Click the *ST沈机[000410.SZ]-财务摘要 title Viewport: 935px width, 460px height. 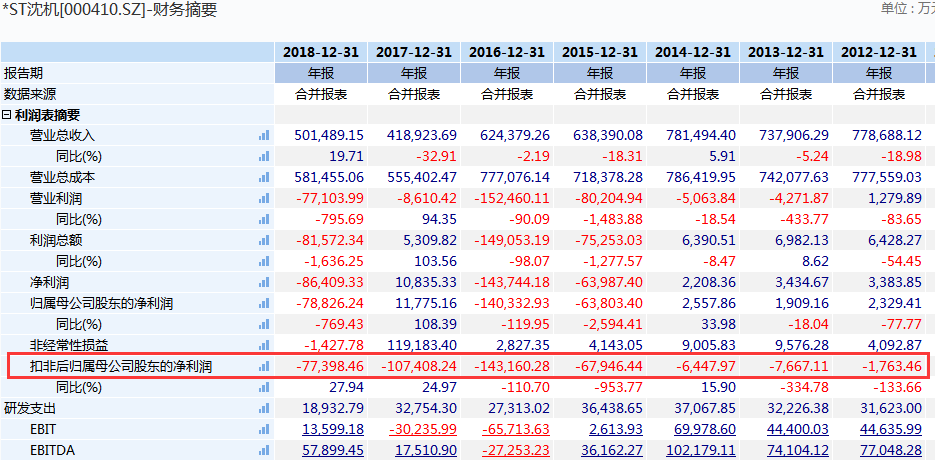click(108, 10)
